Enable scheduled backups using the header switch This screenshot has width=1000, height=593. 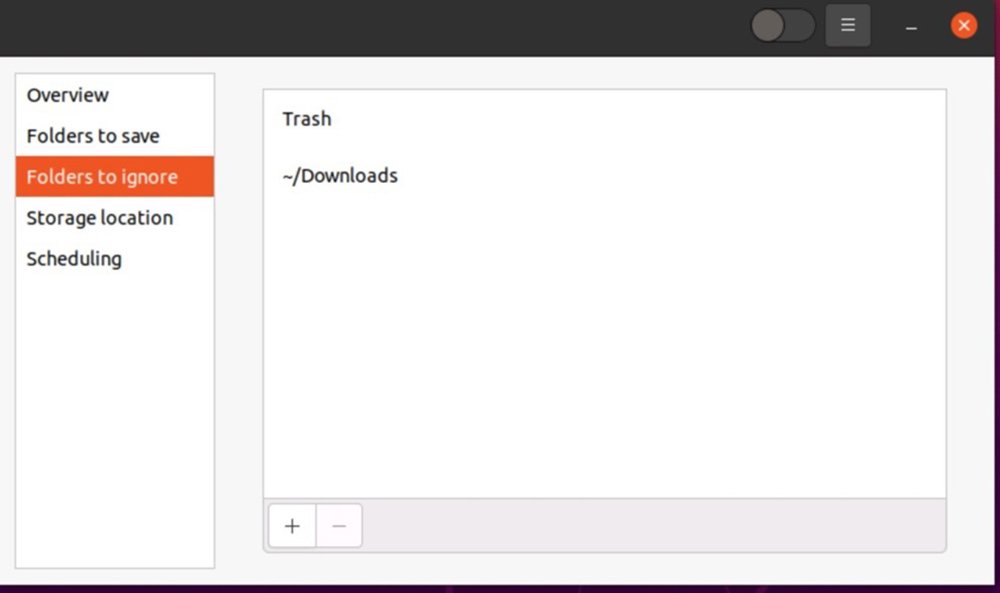782,25
